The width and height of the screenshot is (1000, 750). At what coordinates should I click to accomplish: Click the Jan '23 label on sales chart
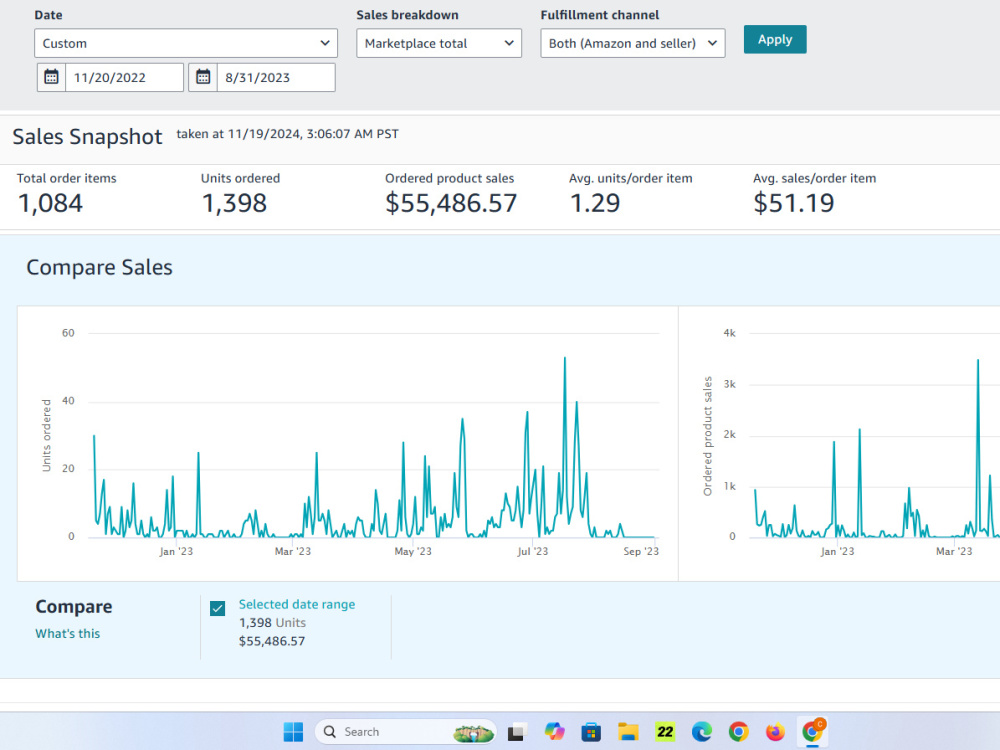(x=837, y=551)
